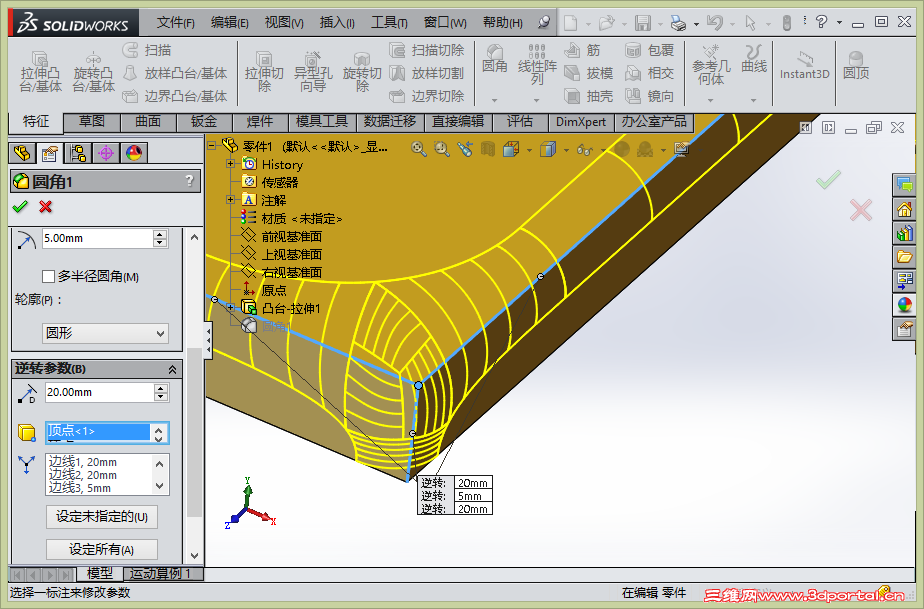The image size is (924, 609).
Task: Expand the 注解 tree node
Action: 230,200
